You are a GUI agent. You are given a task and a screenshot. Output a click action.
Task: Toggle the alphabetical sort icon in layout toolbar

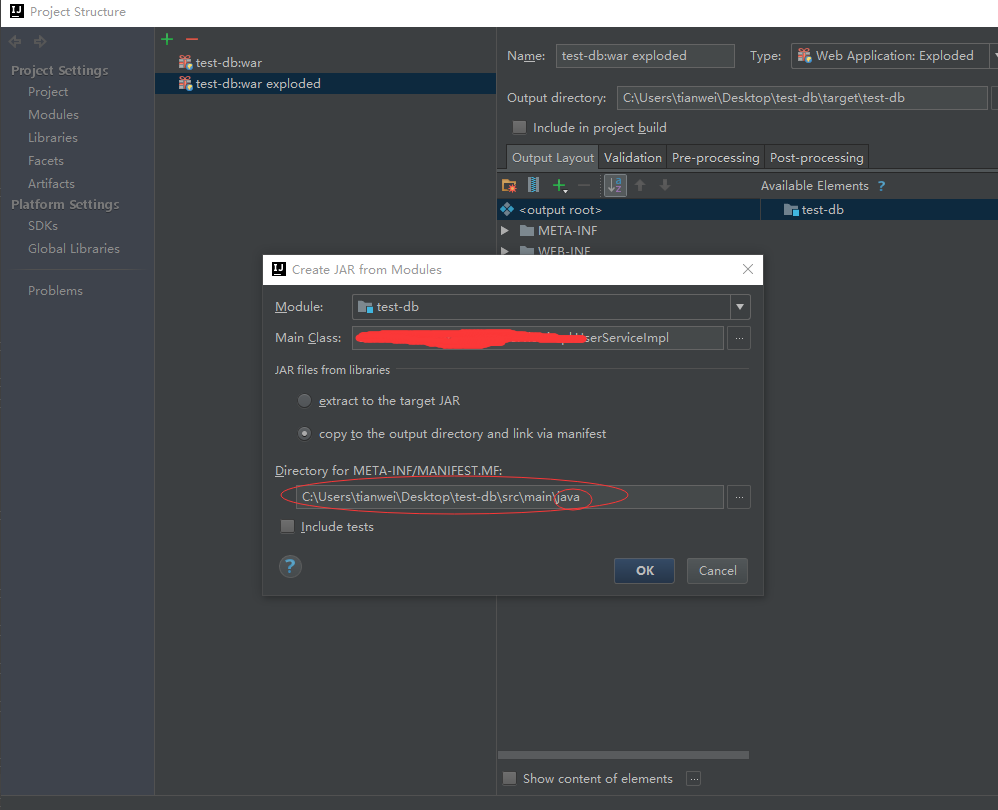615,185
